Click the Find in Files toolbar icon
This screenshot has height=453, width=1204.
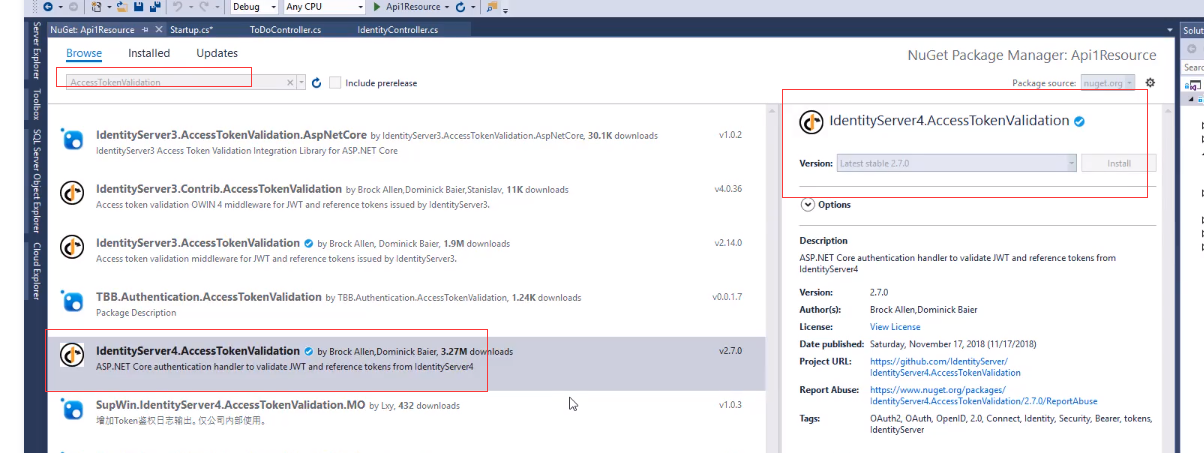point(493,7)
